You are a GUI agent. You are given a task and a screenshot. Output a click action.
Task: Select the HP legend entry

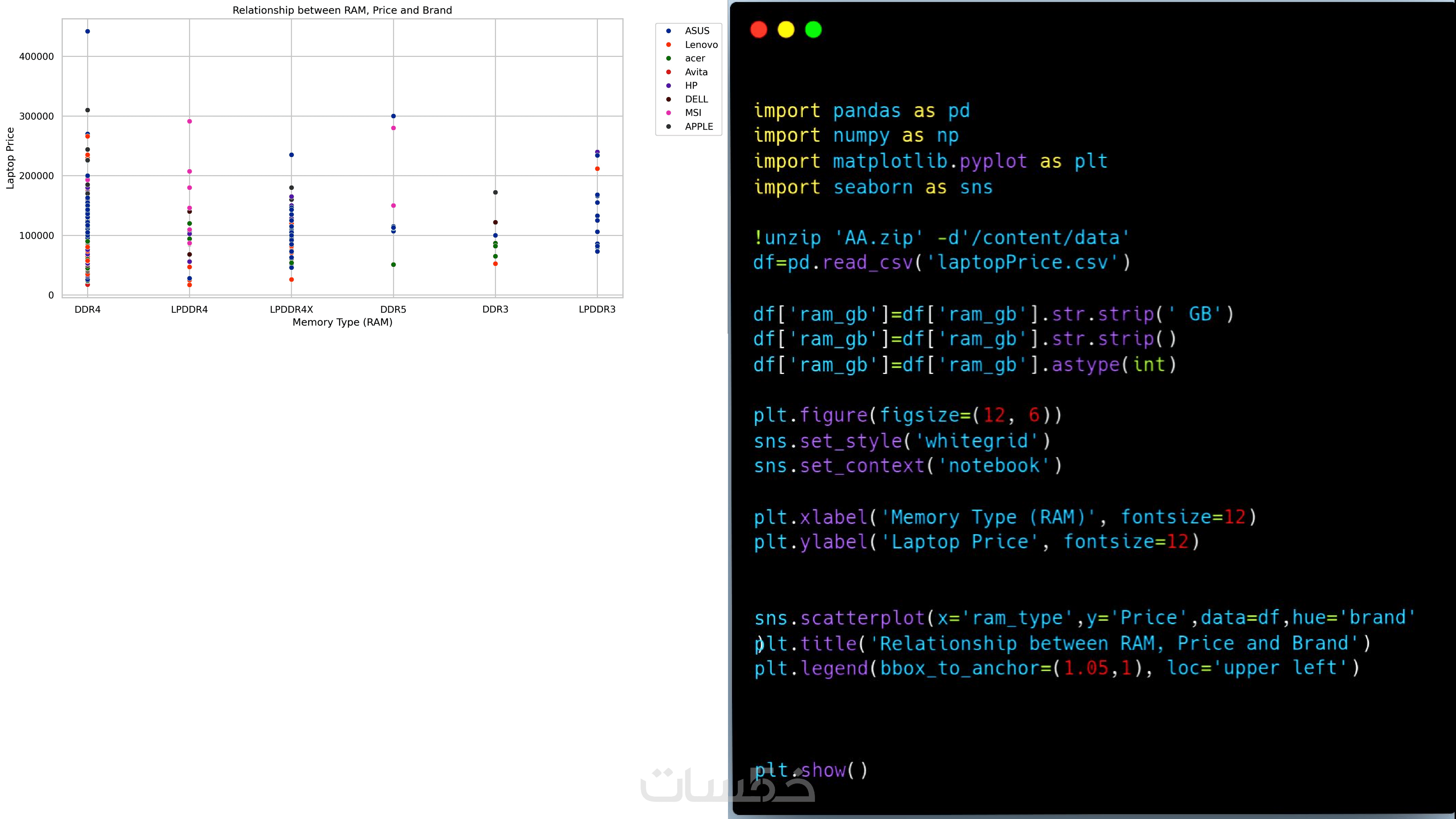click(x=691, y=85)
